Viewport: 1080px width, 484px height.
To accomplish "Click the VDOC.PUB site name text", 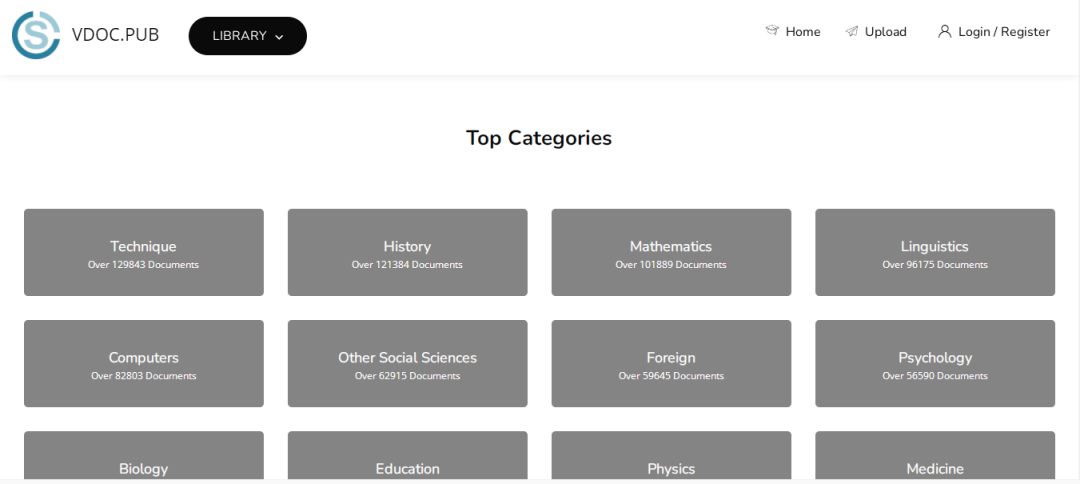I will pyautogui.click(x=115, y=36).
